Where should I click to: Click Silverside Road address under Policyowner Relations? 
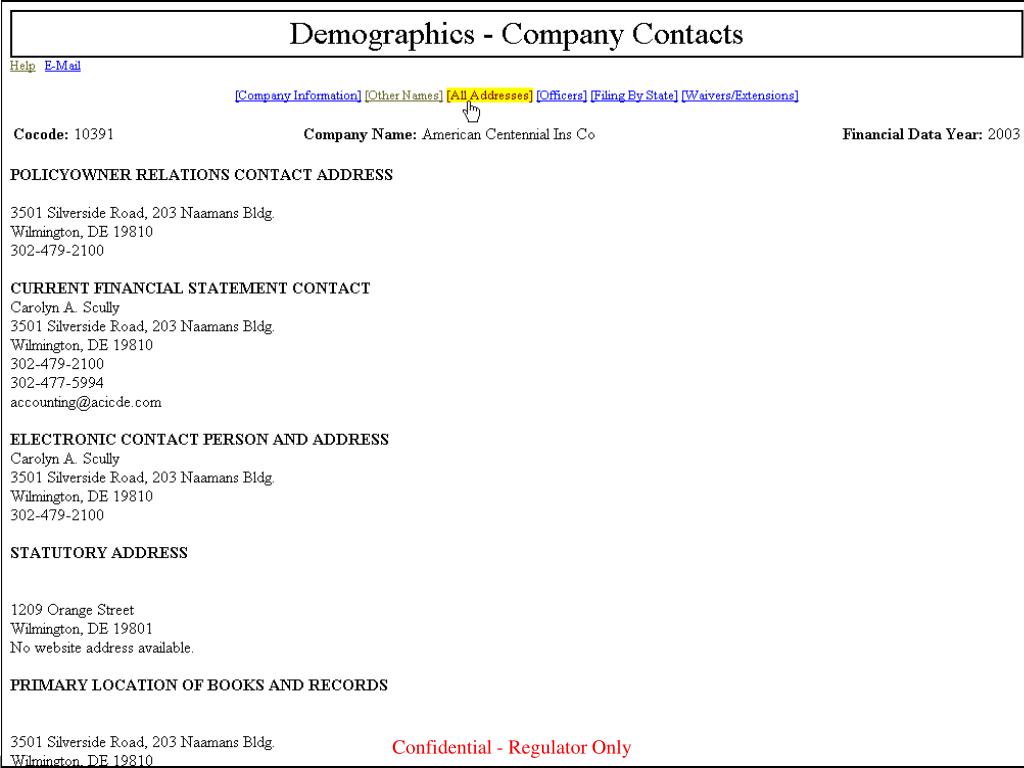(142, 213)
